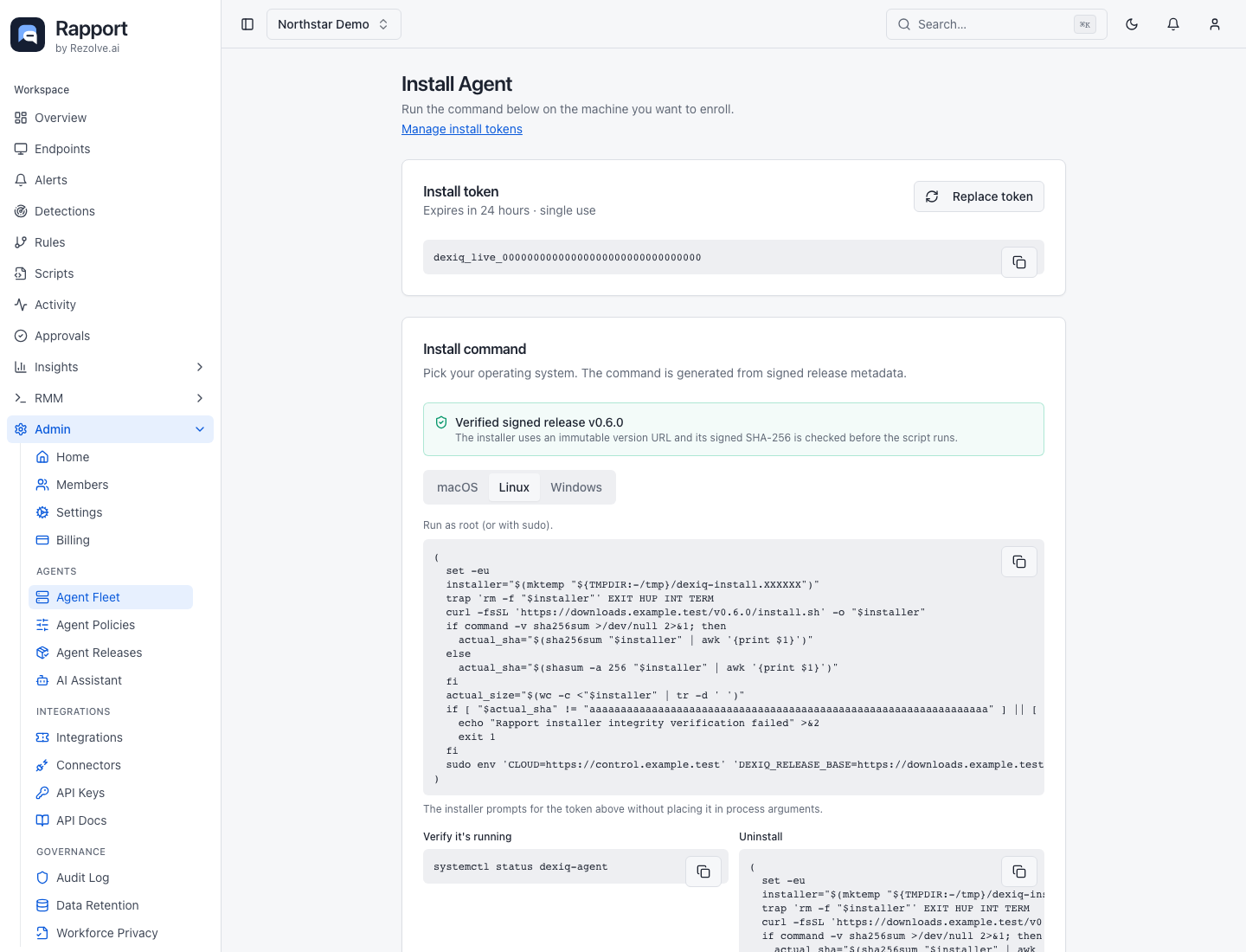Viewport: 1246px width, 952px height.
Task: Open the user profile icon
Action: tap(1215, 24)
